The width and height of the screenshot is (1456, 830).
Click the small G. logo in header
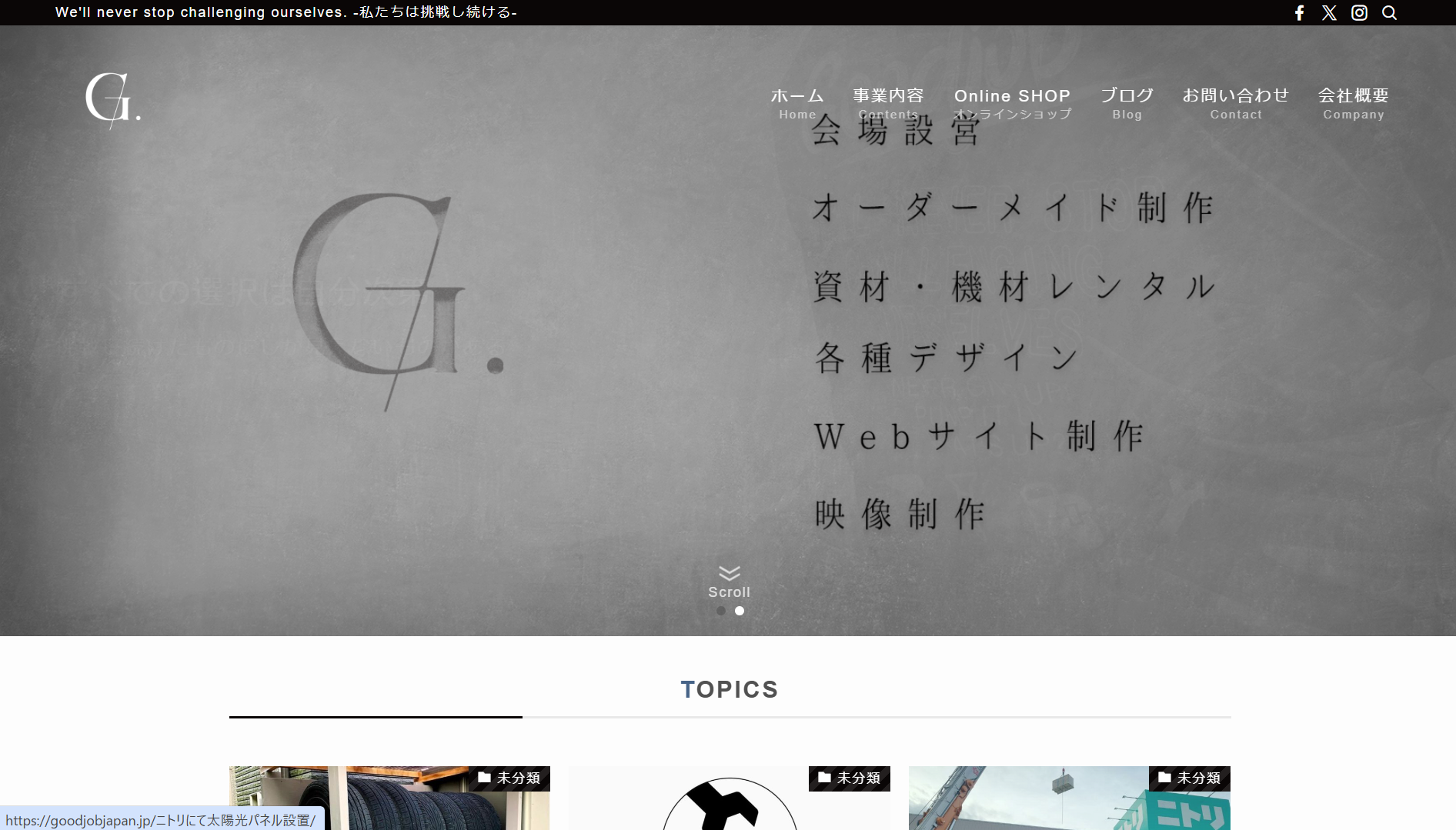pyautogui.click(x=113, y=100)
